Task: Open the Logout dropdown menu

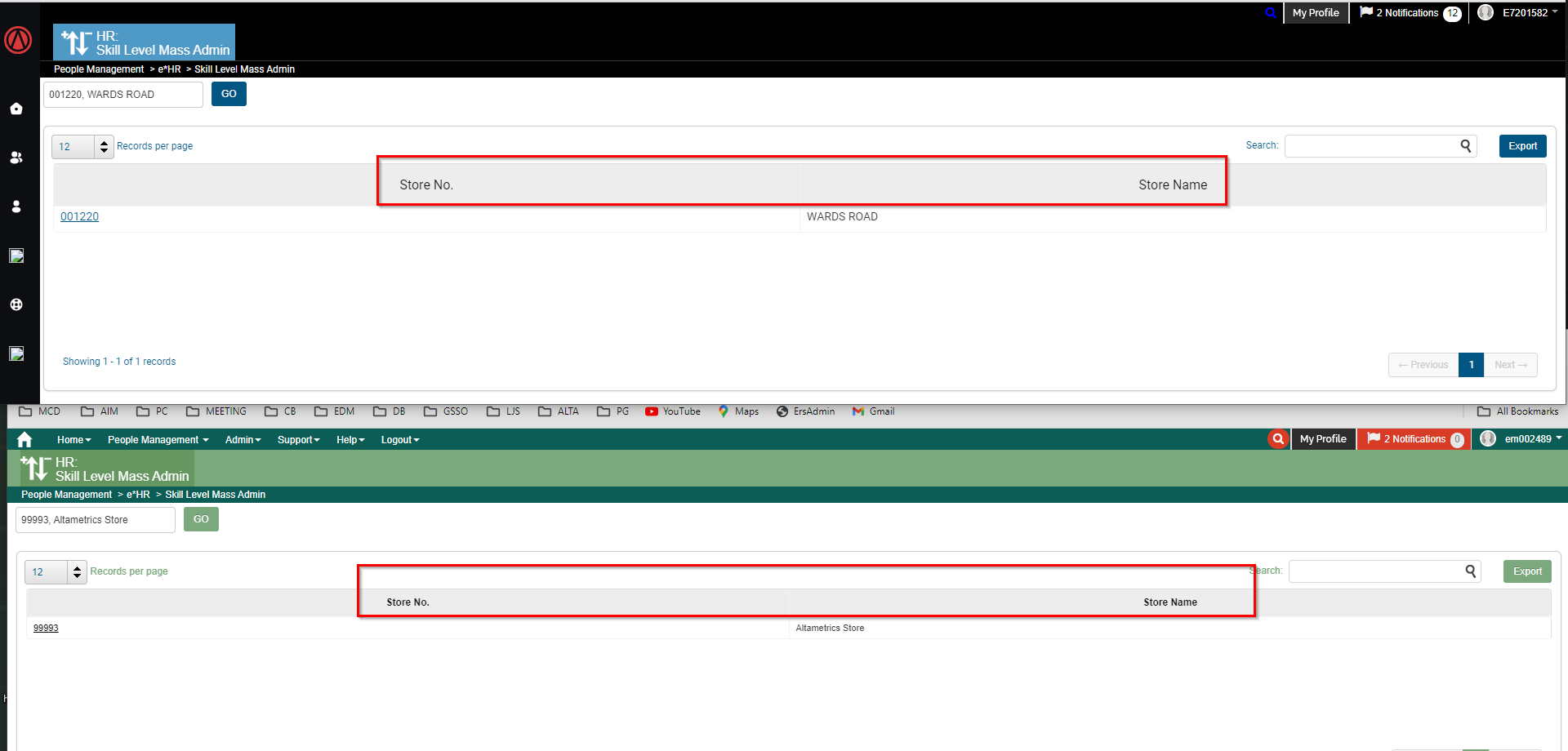Action: click(x=399, y=440)
